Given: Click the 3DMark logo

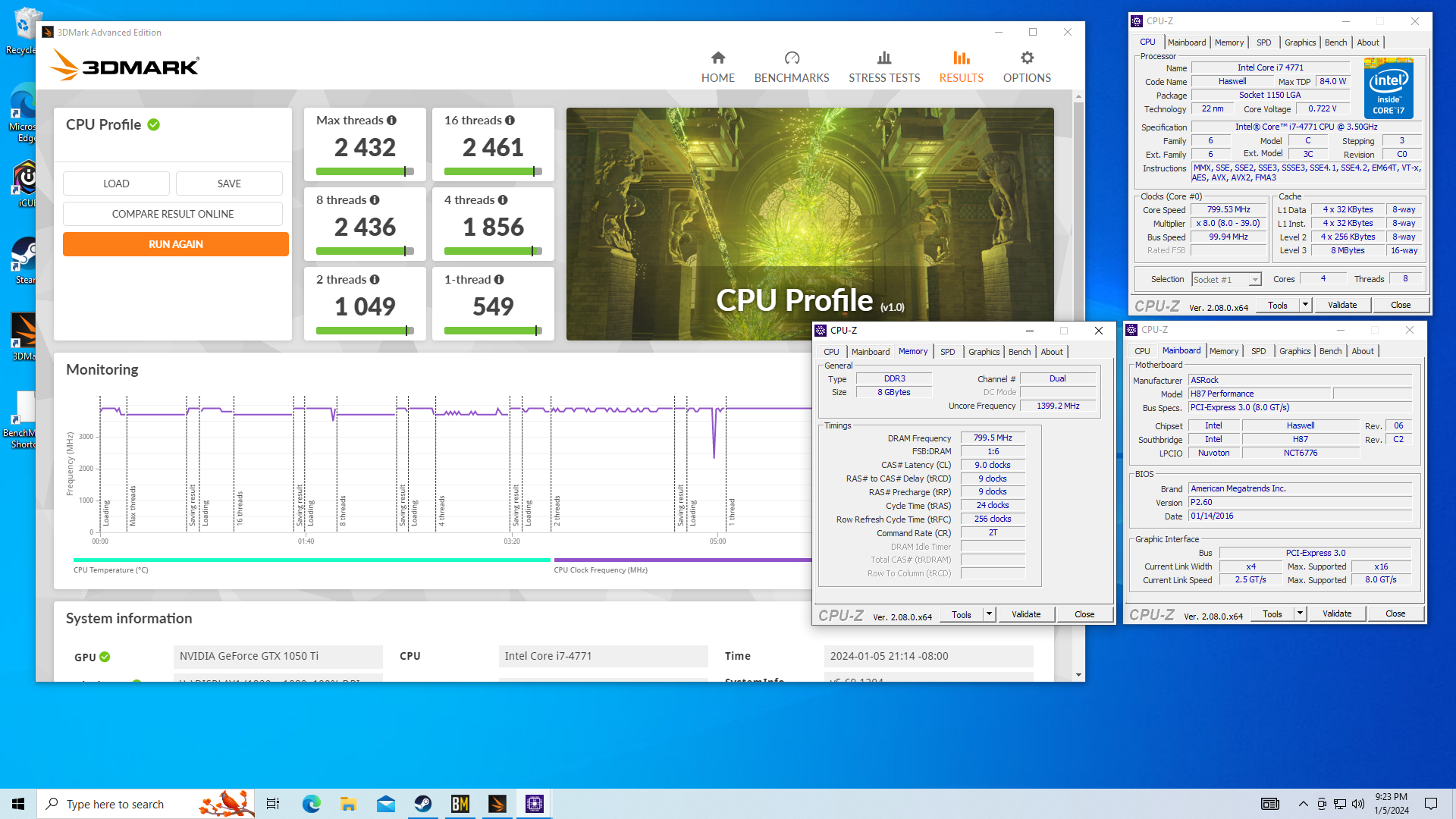Looking at the screenshot, I should (124, 65).
